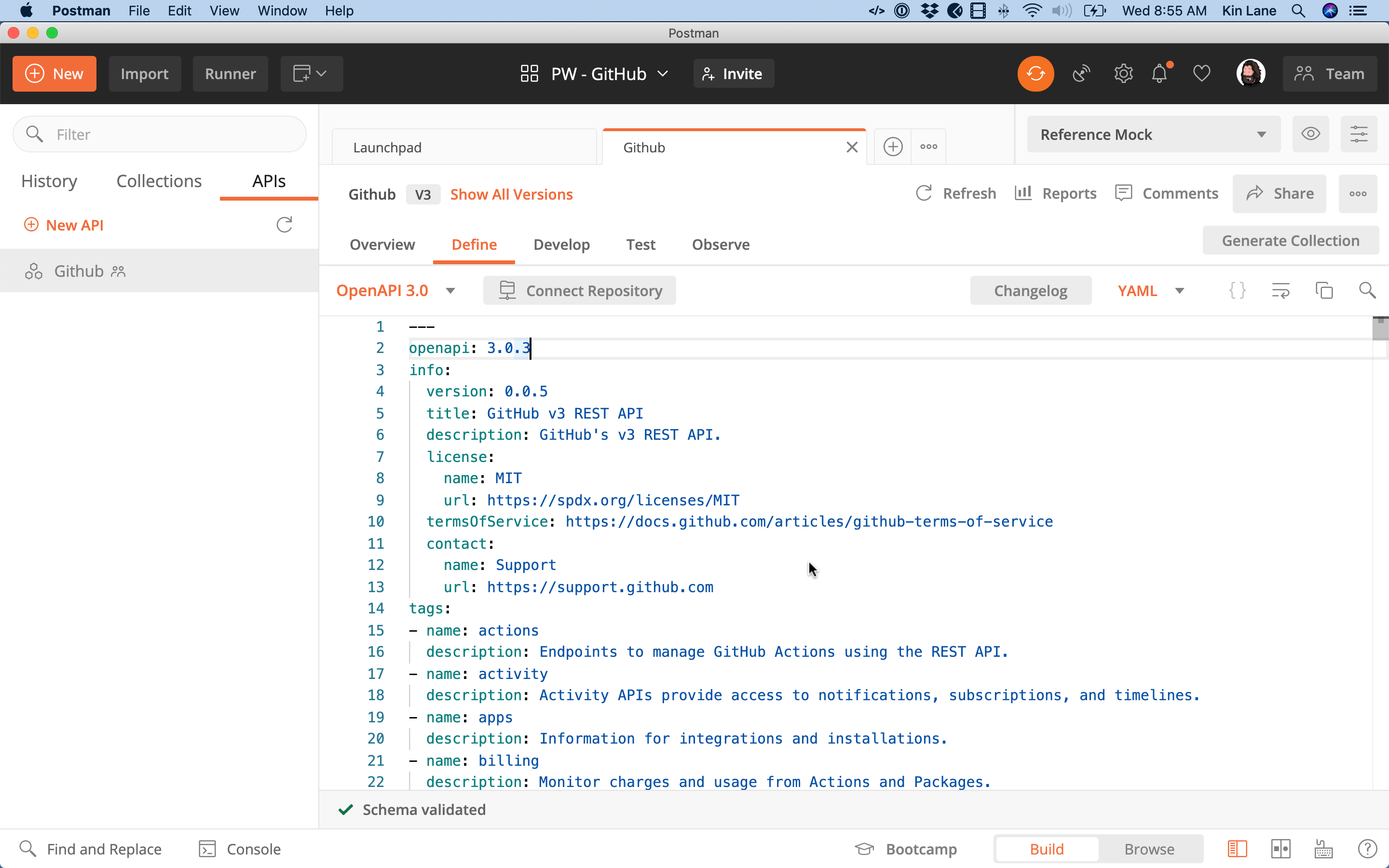This screenshot has width=1389, height=868.
Task: Click Connect Repository button
Action: [x=579, y=290]
